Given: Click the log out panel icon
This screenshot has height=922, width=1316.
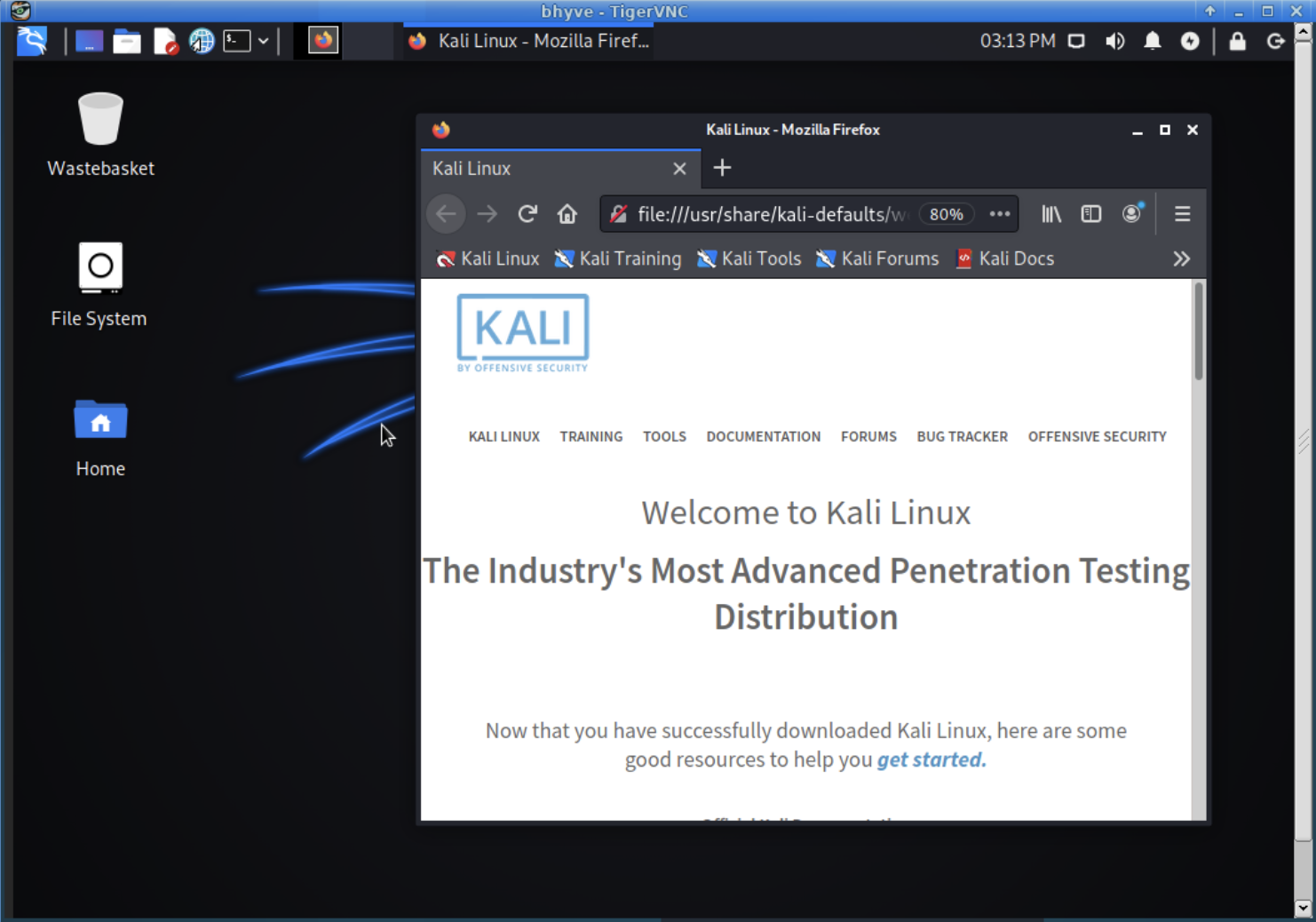Looking at the screenshot, I should coord(1275,41).
